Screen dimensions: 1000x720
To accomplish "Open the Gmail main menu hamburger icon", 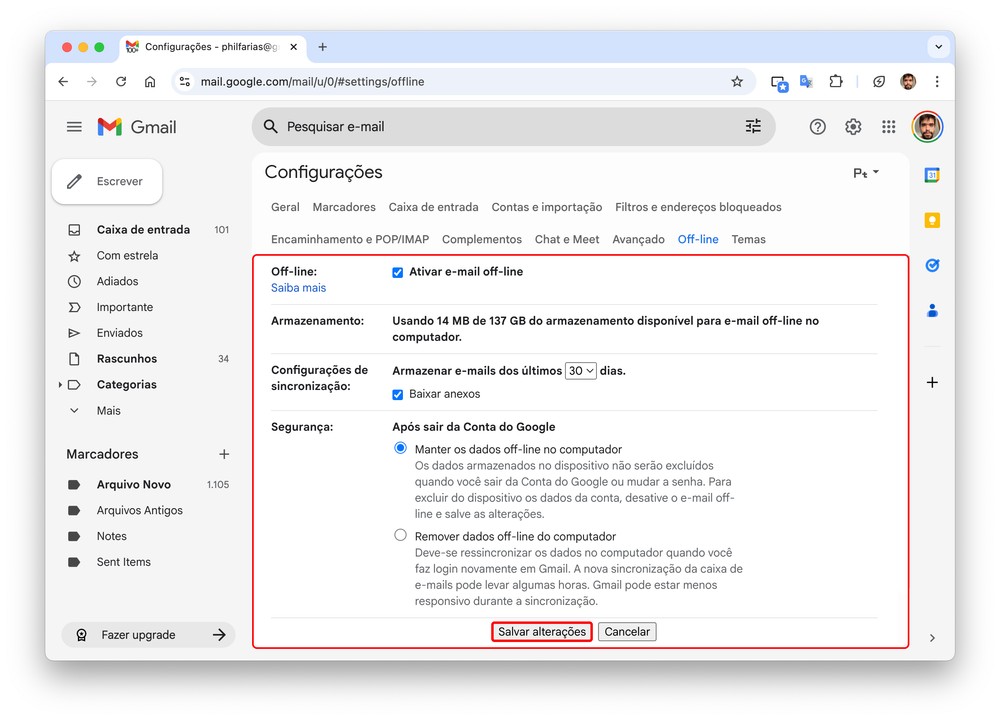I will tap(74, 127).
